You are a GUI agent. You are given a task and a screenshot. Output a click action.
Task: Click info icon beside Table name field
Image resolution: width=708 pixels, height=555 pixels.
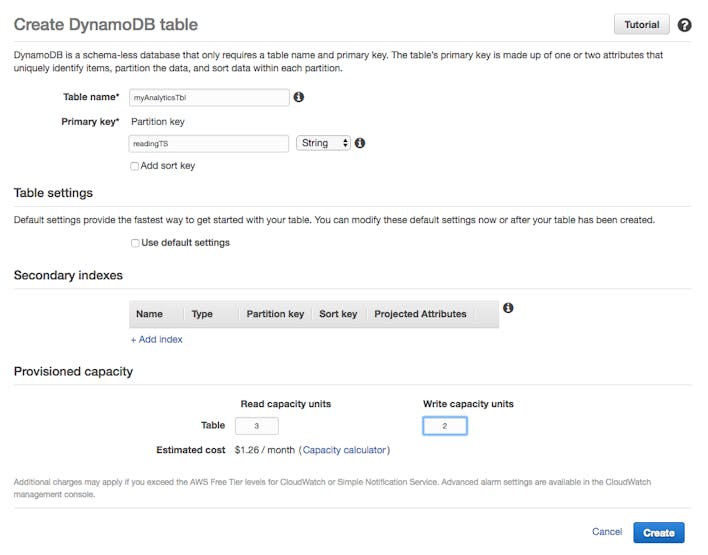coord(298,97)
